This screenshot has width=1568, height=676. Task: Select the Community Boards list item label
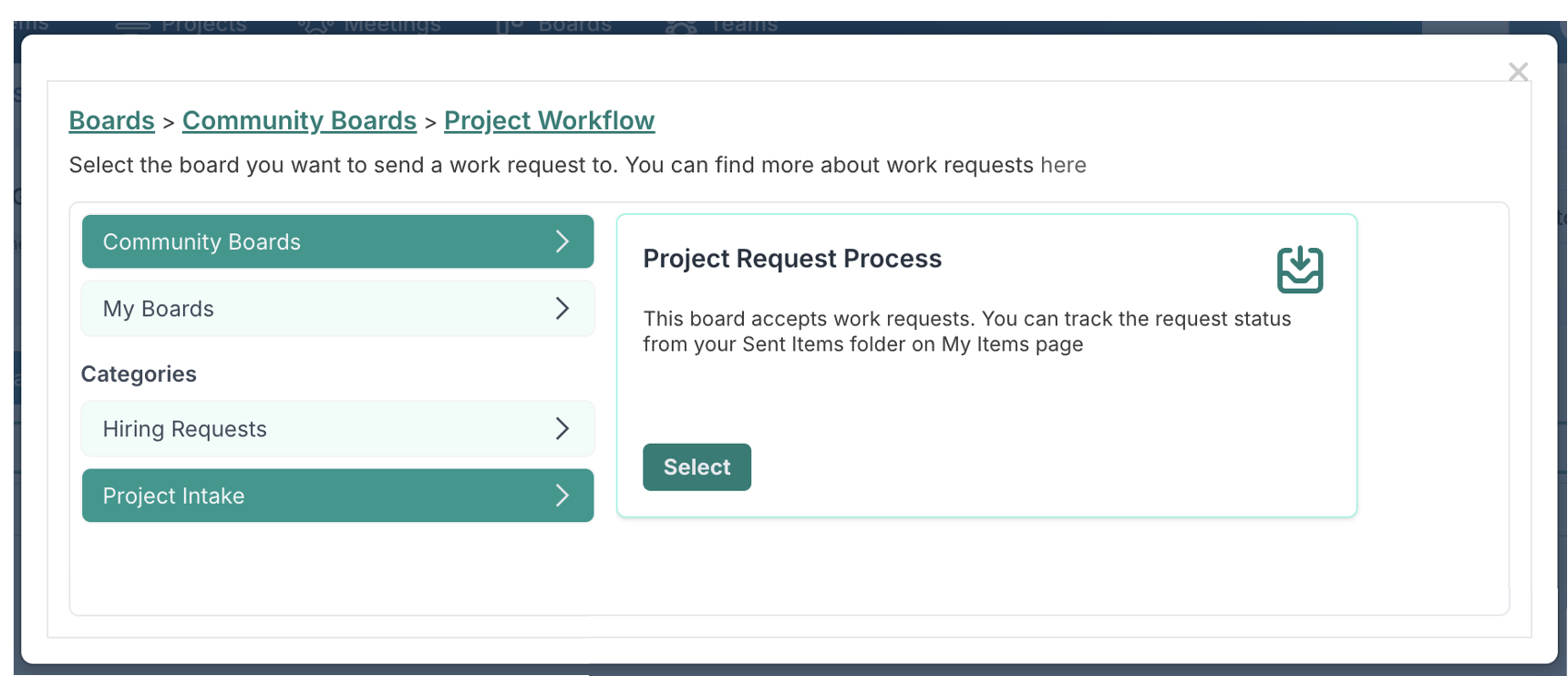click(201, 241)
